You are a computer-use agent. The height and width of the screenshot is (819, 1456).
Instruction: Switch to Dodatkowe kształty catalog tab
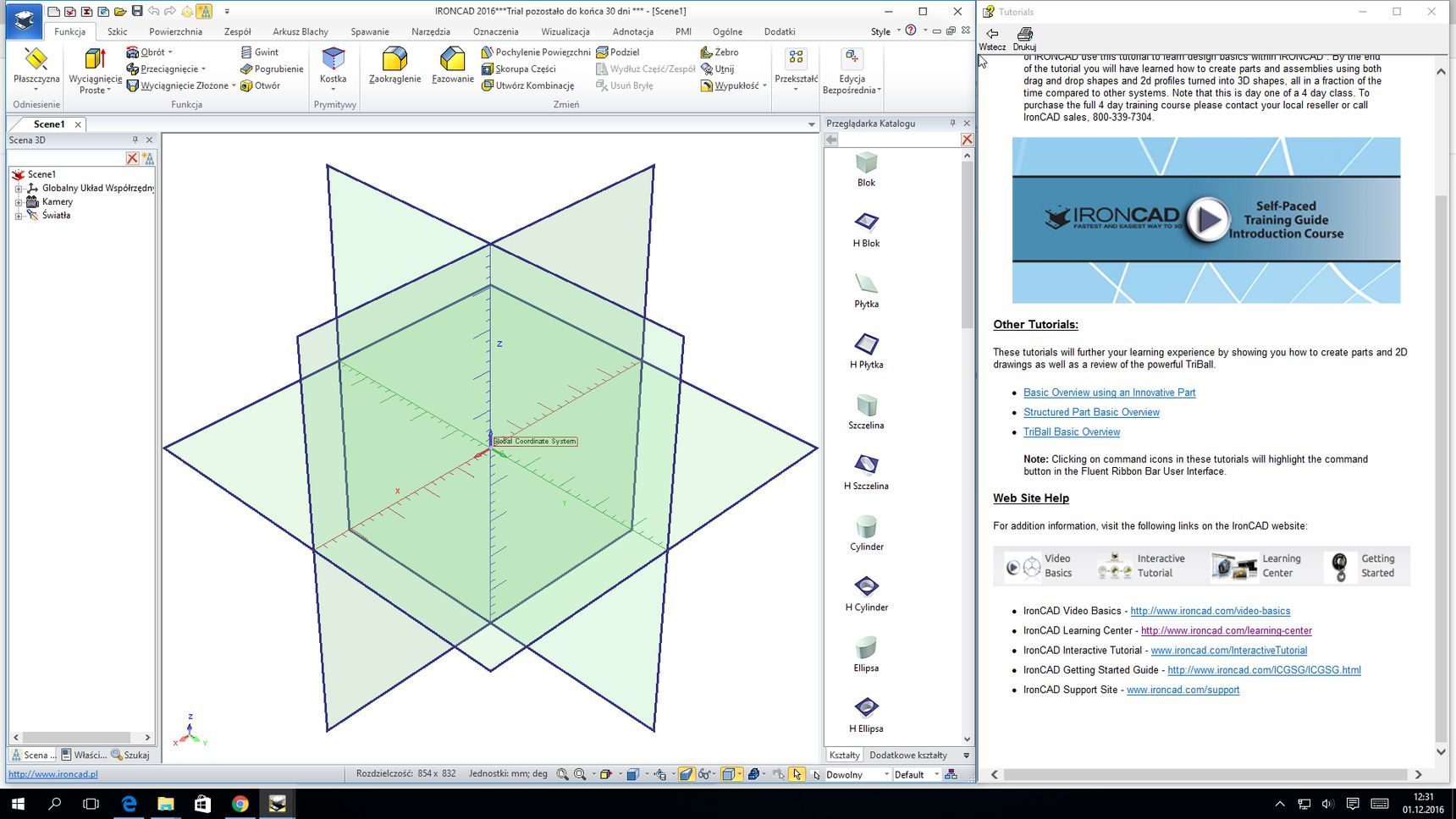(908, 755)
